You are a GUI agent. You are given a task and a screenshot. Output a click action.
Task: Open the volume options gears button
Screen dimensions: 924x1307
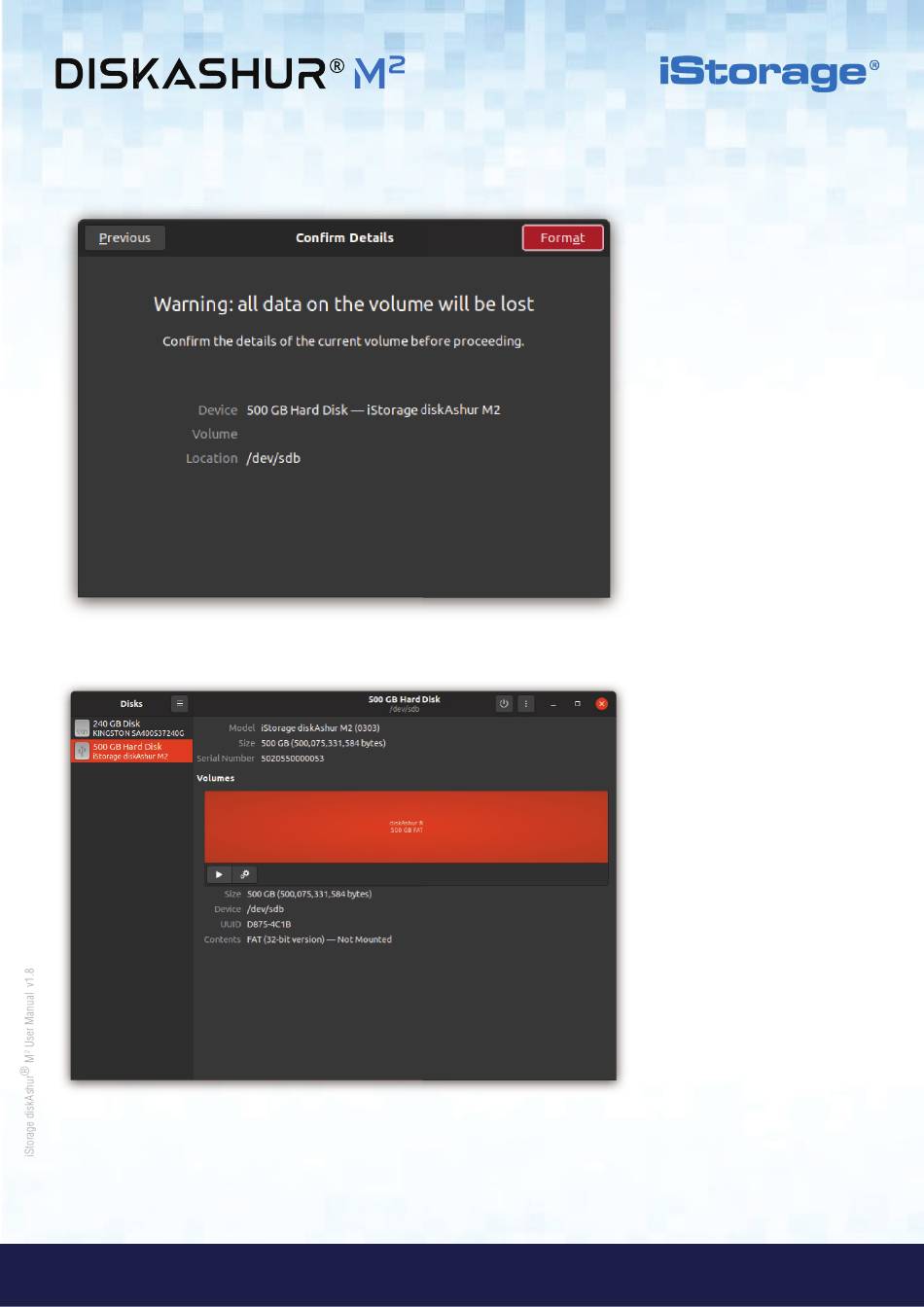(x=244, y=874)
